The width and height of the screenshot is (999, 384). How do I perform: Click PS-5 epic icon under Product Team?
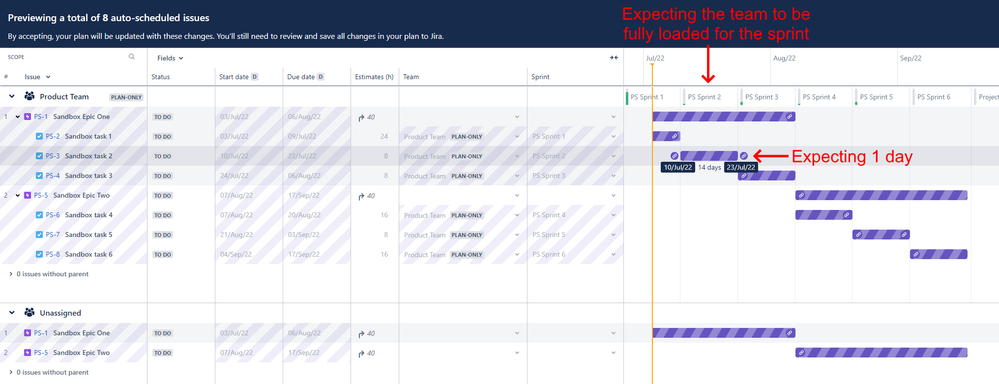pyautogui.click(x=27, y=196)
